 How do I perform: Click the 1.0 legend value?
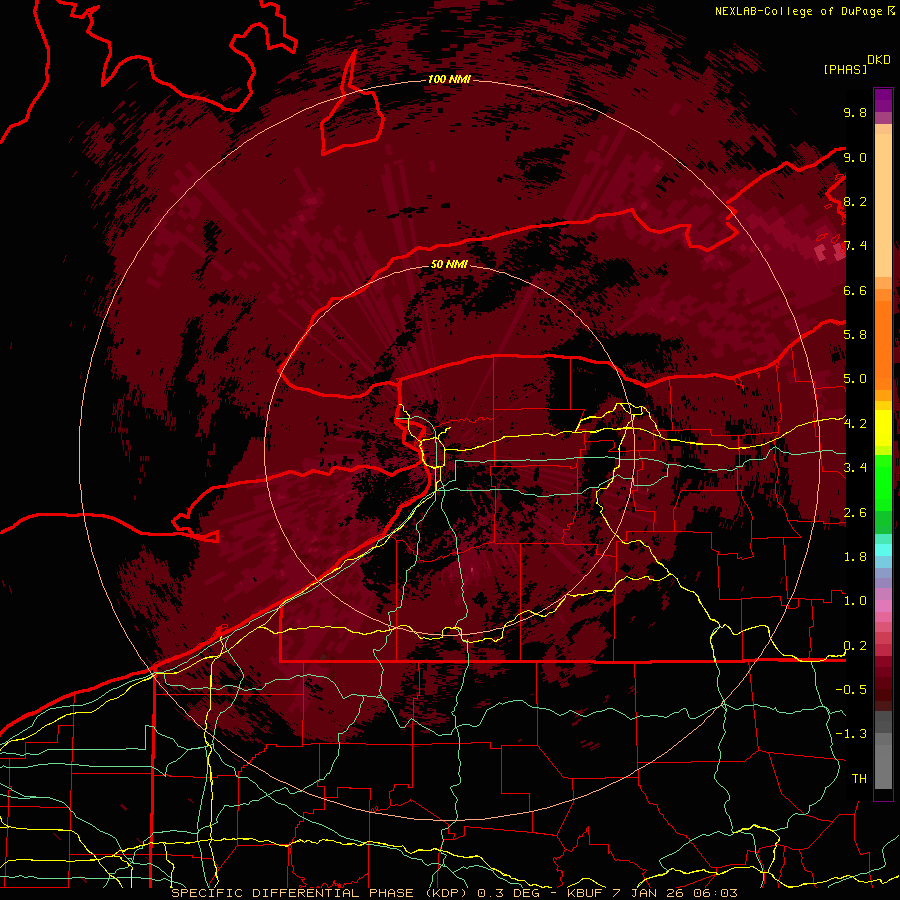point(855,601)
